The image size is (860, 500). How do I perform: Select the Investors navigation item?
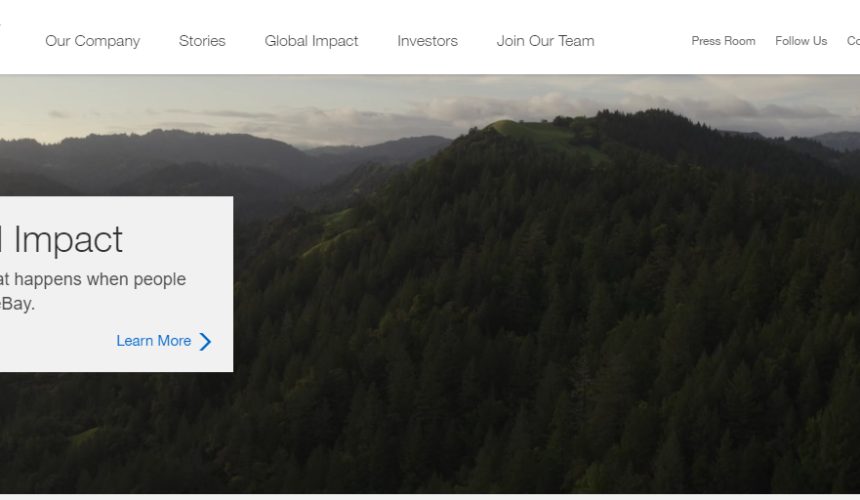427,41
